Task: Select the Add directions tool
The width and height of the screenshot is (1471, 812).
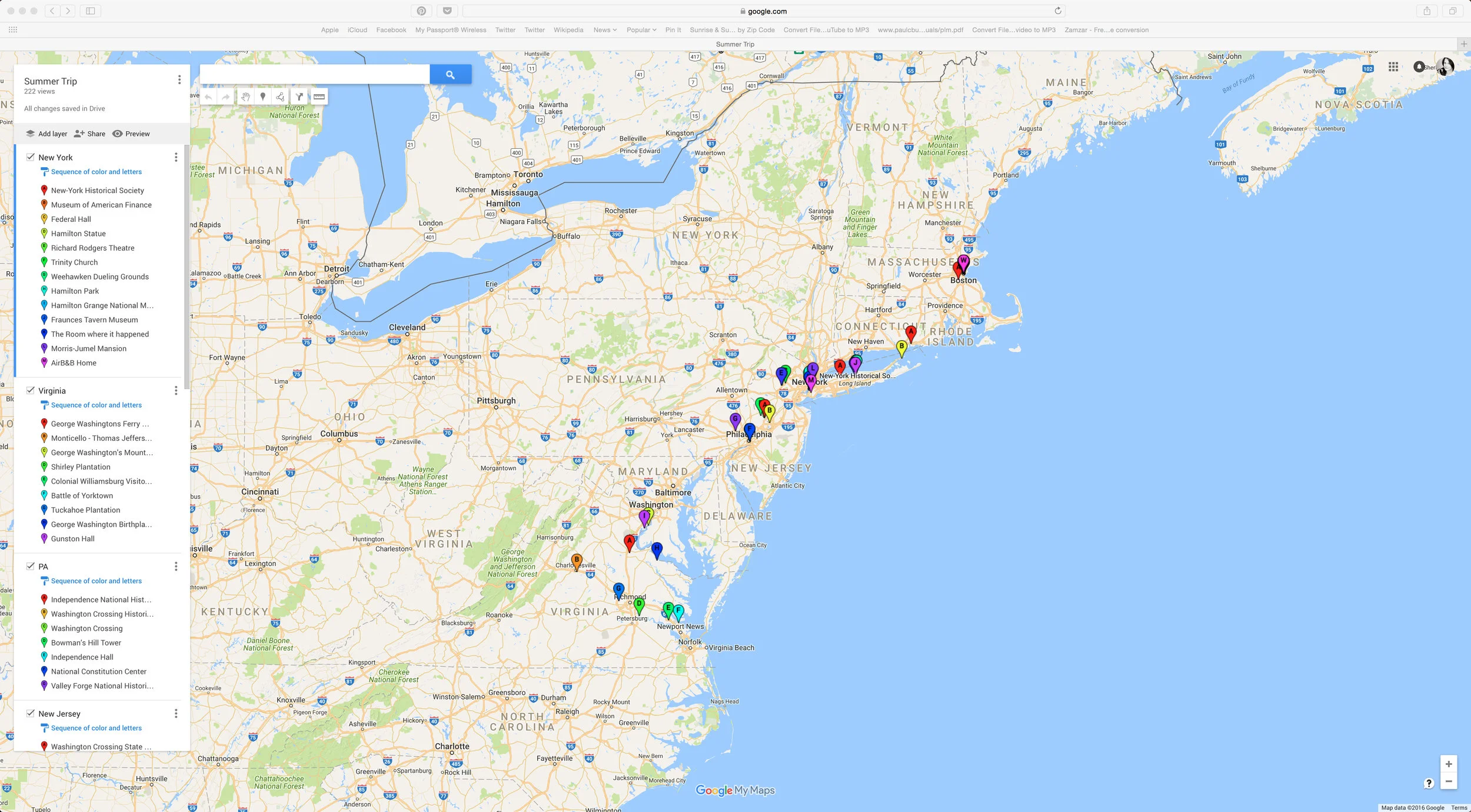Action: pyautogui.click(x=299, y=96)
